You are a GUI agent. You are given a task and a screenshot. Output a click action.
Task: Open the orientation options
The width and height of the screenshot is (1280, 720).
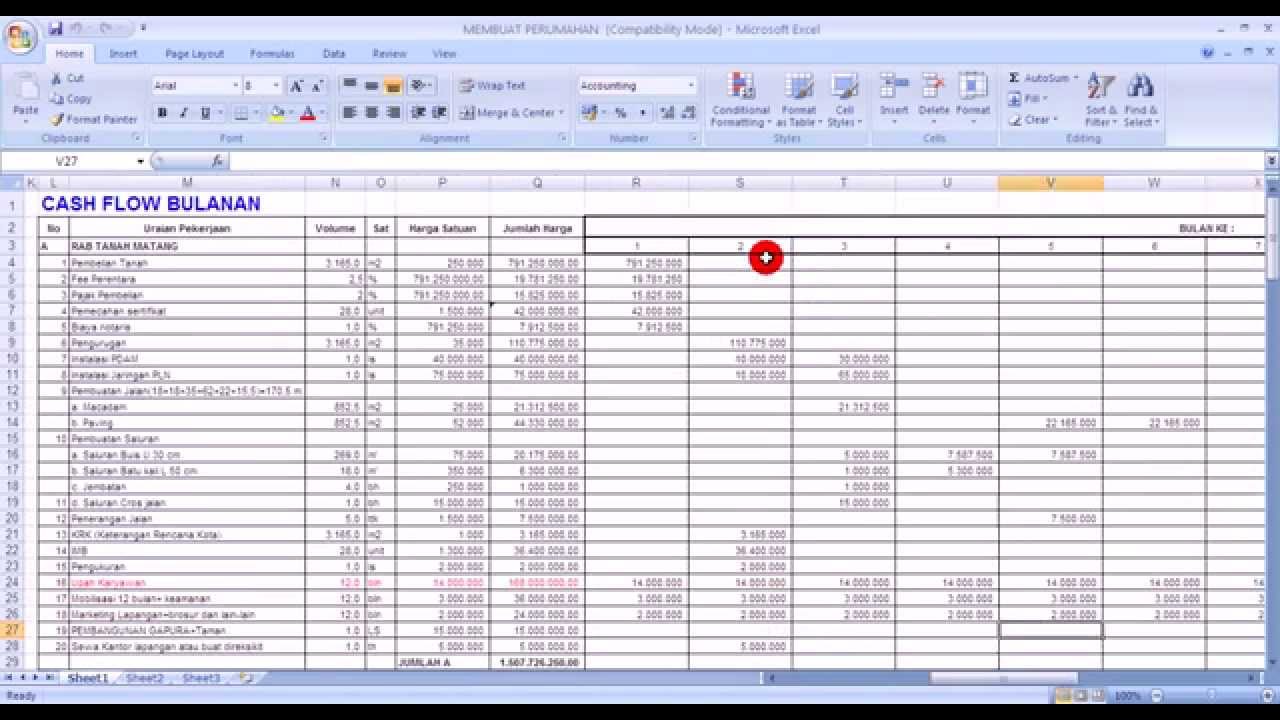421,86
